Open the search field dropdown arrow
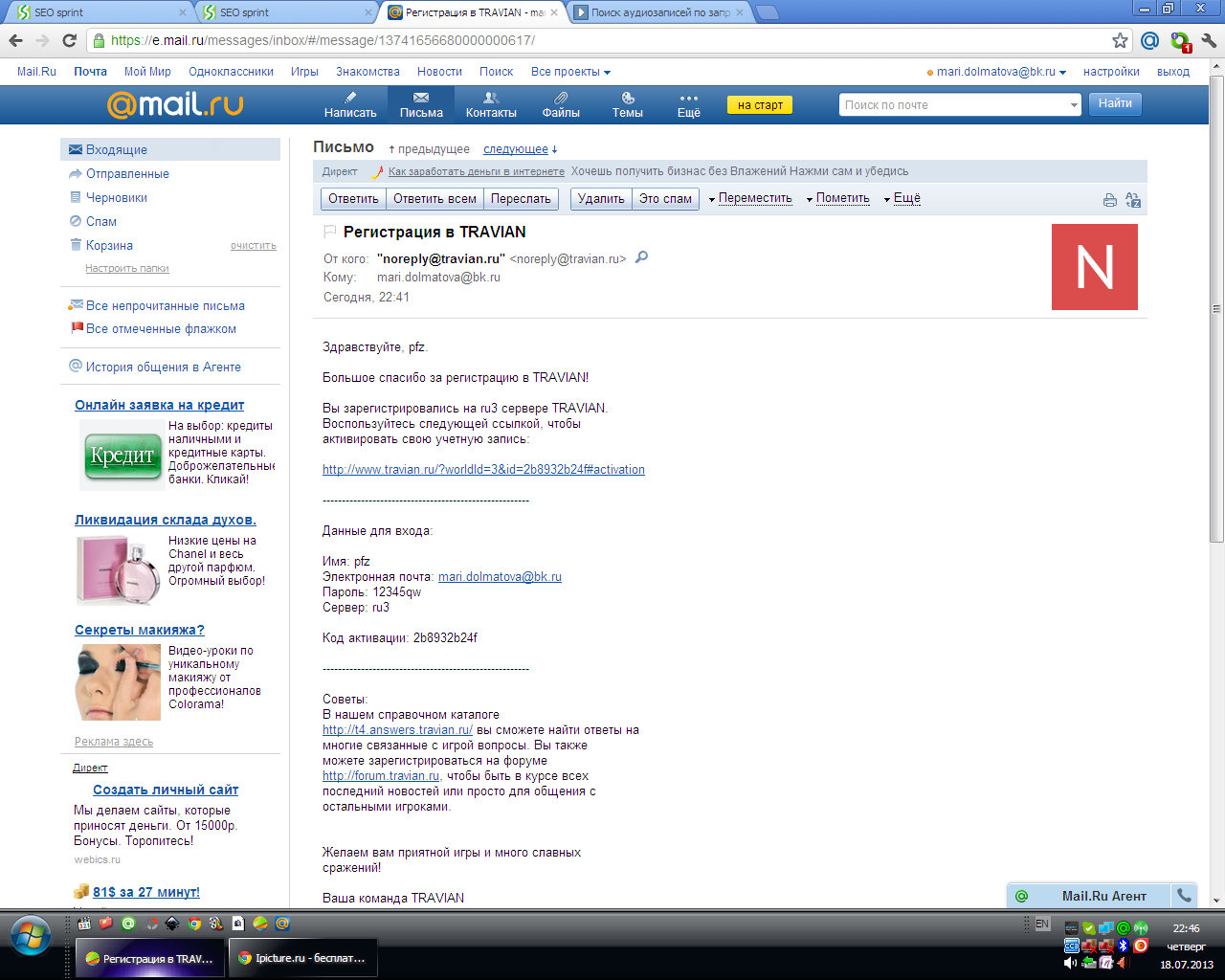The image size is (1225, 980). tap(1074, 105)
